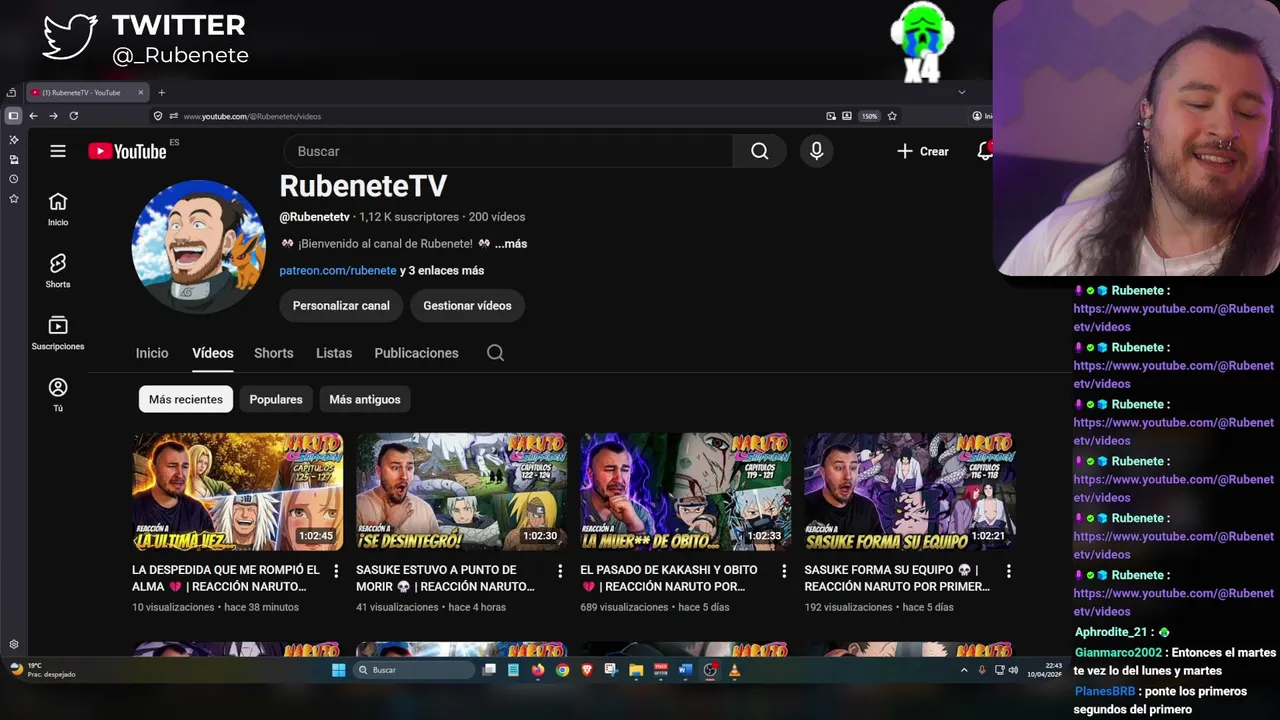This screenshot has height=720, width=1280.
Task: Open VLC media player from taskbar
Action: (x=735, y=670)
